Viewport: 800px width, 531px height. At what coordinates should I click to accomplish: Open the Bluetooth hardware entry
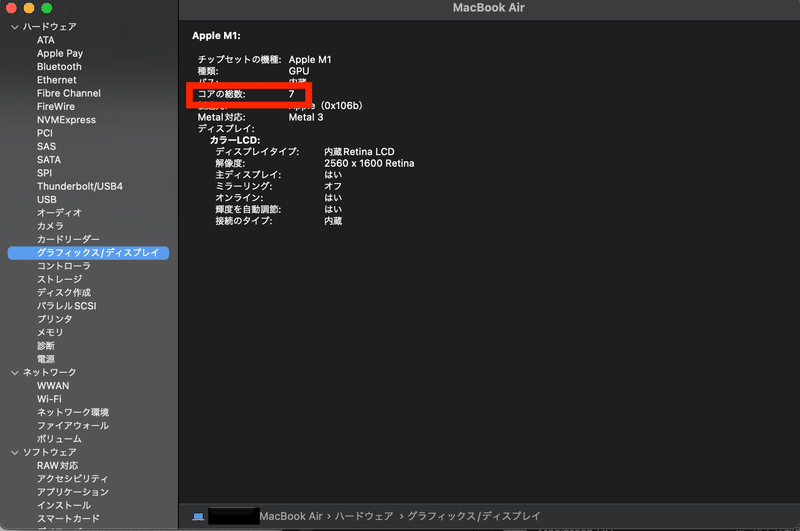pyautogui.click(x=59, y=66)
